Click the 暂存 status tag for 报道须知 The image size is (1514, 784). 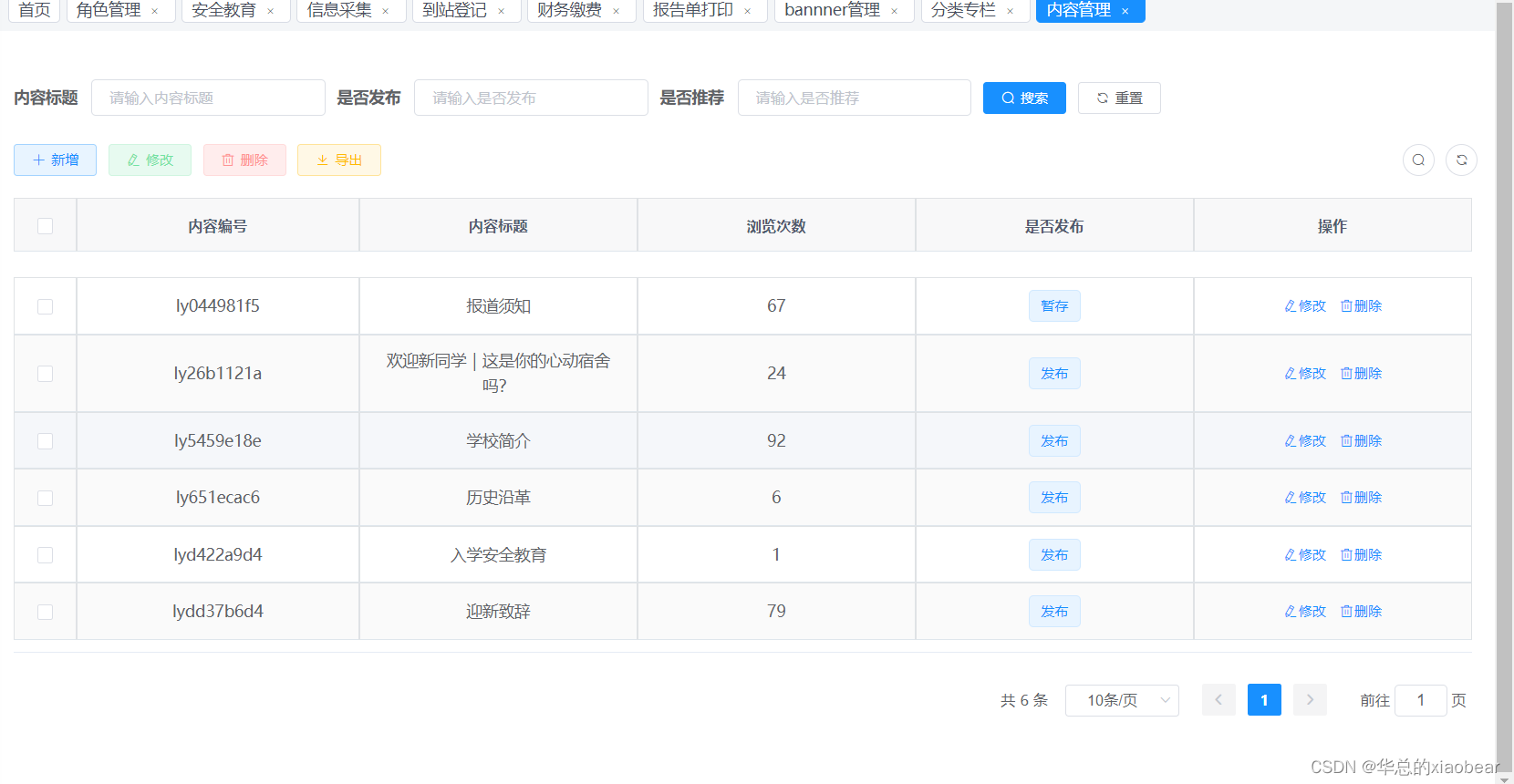point(1054,306)
